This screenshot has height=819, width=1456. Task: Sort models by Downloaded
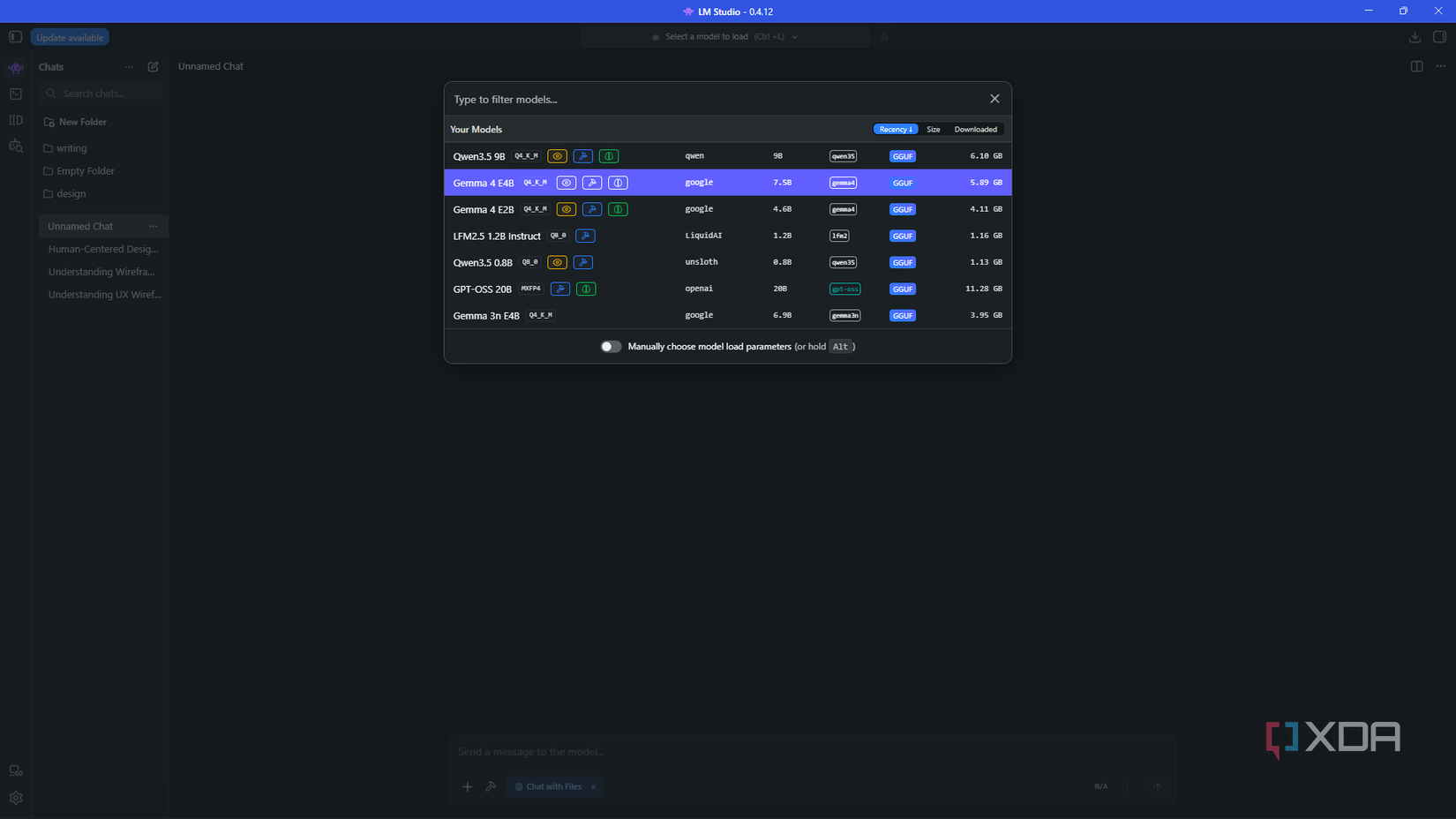pos(975,130)
